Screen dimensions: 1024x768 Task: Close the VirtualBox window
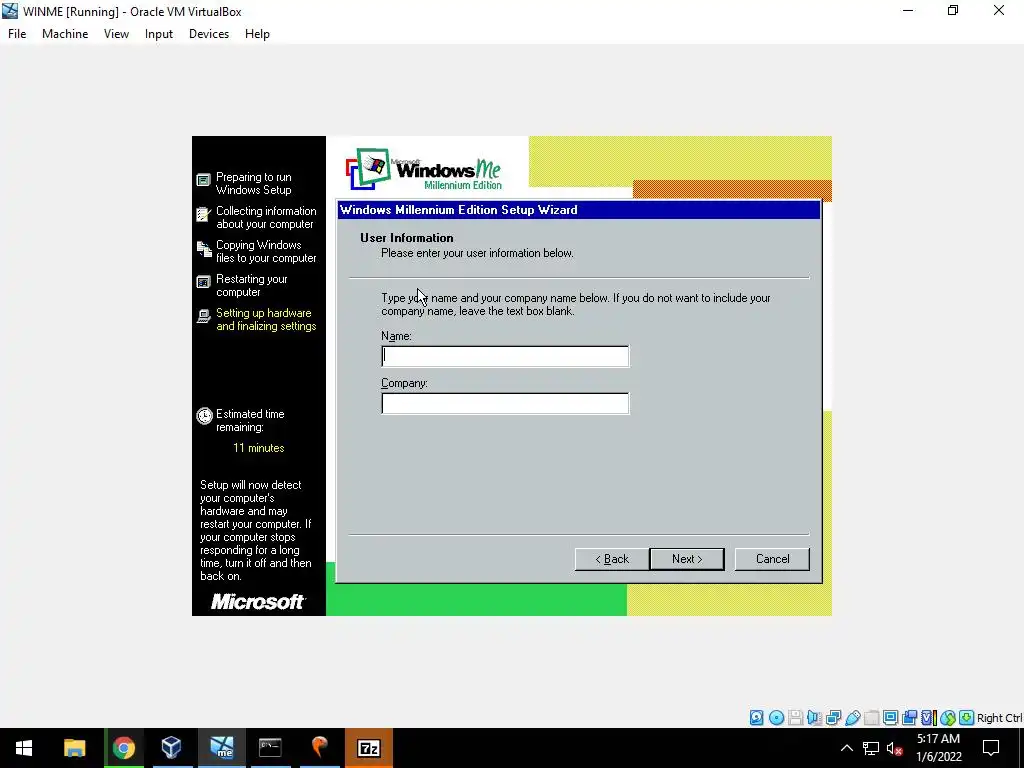pyautogui.click(x=999, y=11)
